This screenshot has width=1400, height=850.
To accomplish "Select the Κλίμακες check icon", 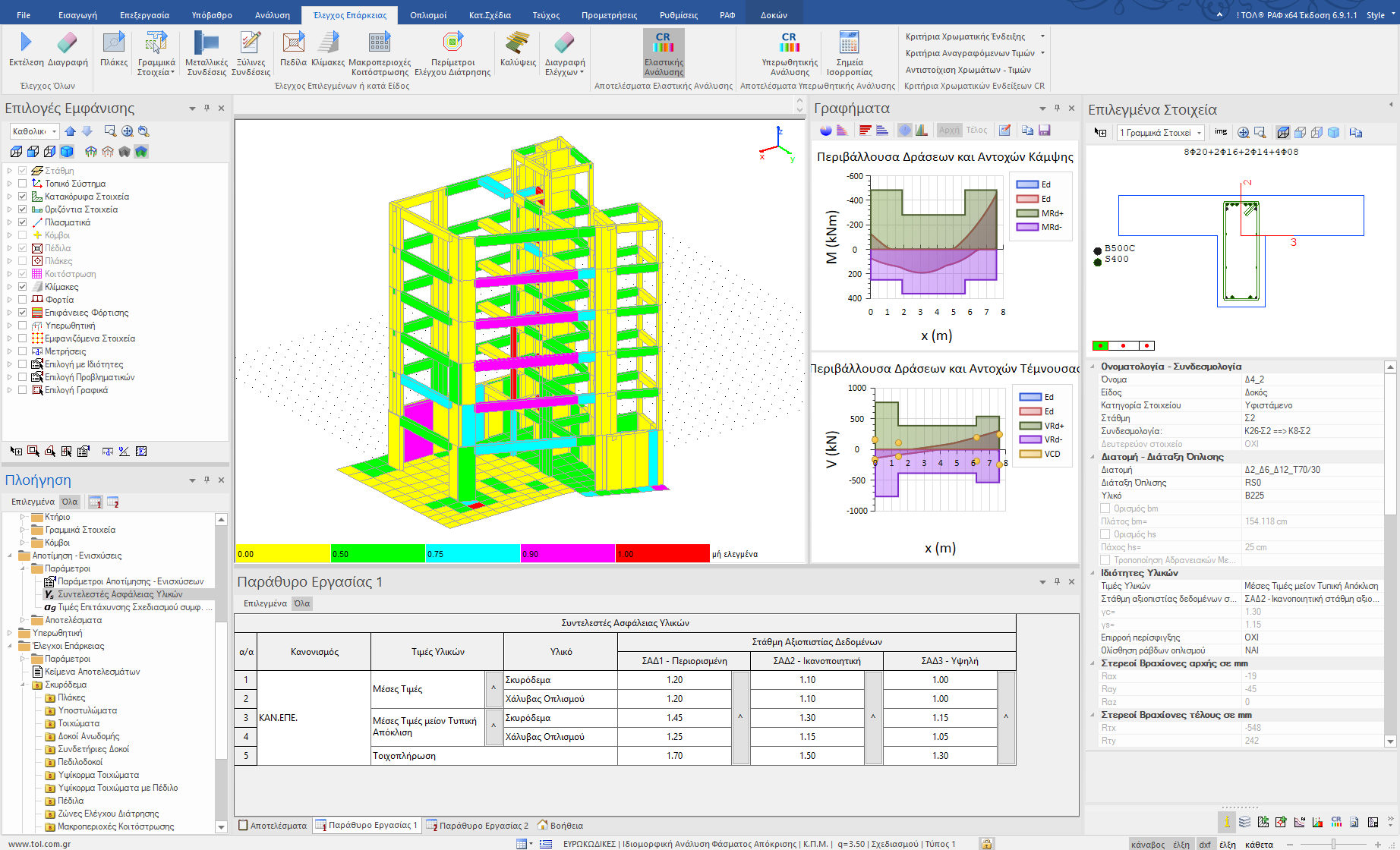I will coord(328,49).
